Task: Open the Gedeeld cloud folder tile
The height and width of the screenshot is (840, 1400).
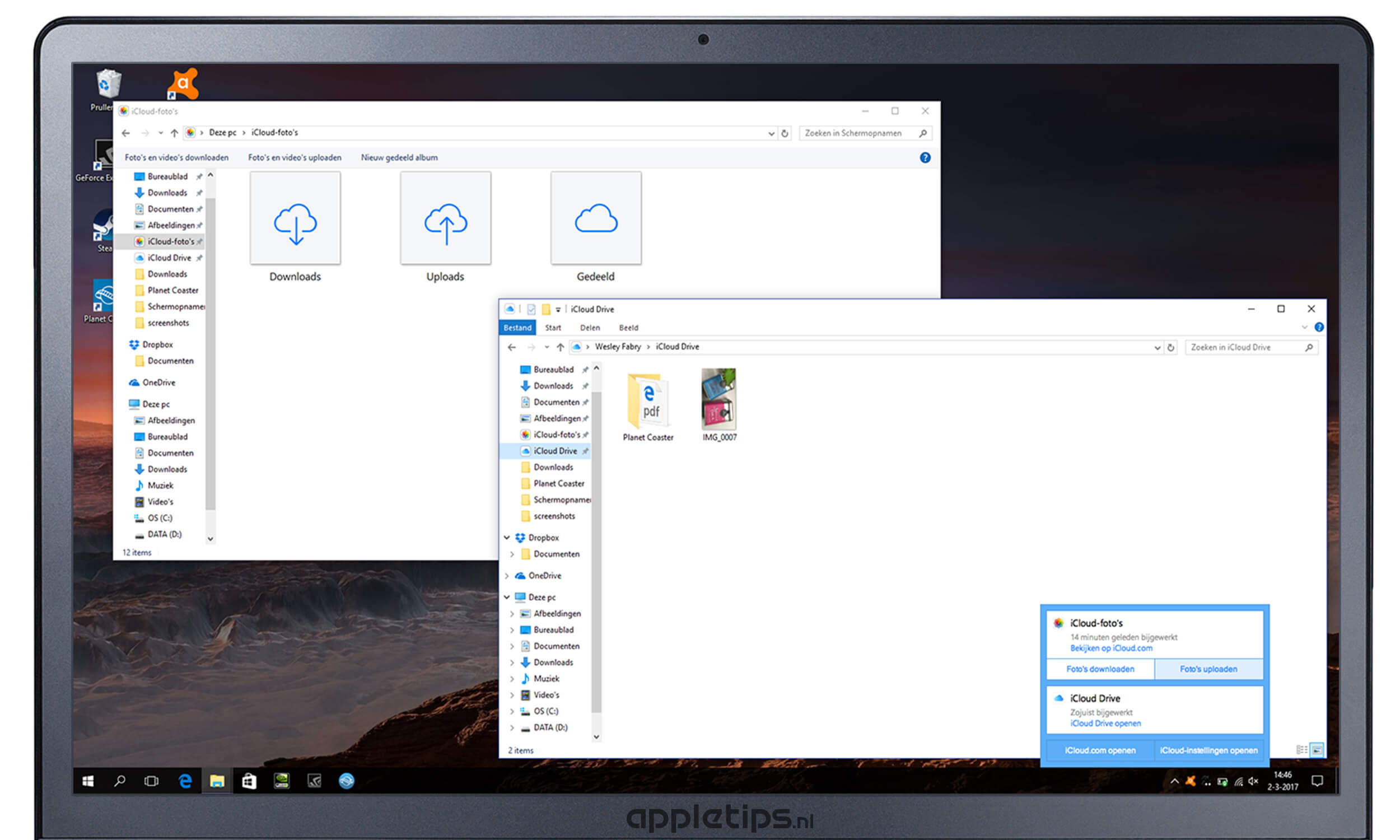Action: click(596, 218)
